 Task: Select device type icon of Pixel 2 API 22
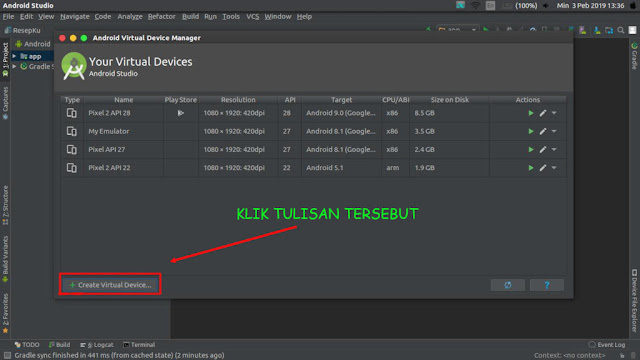71,168
